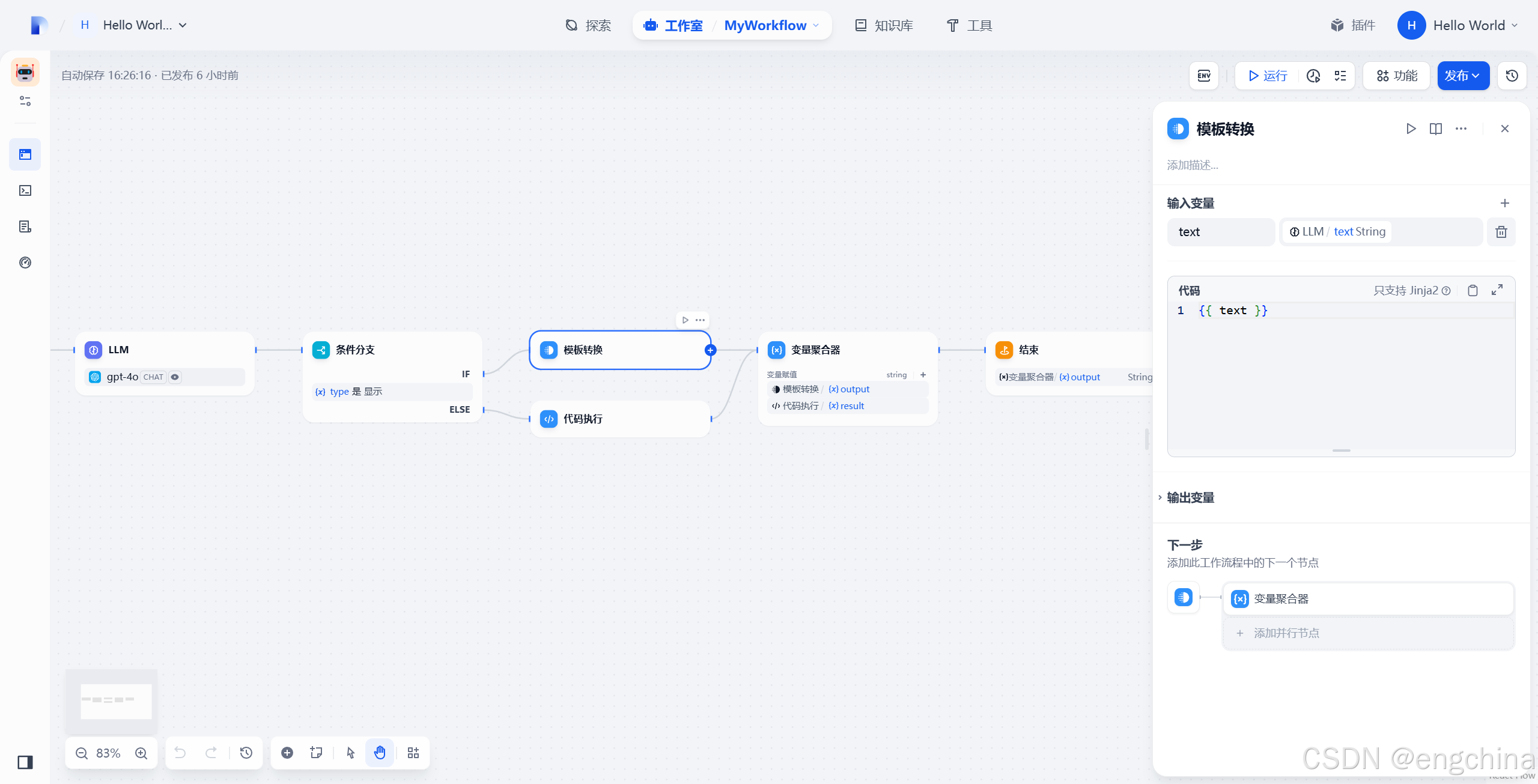1538x784 pixels.
Task: Add a new input variable with the plus icon
Action: point(1504,203)
